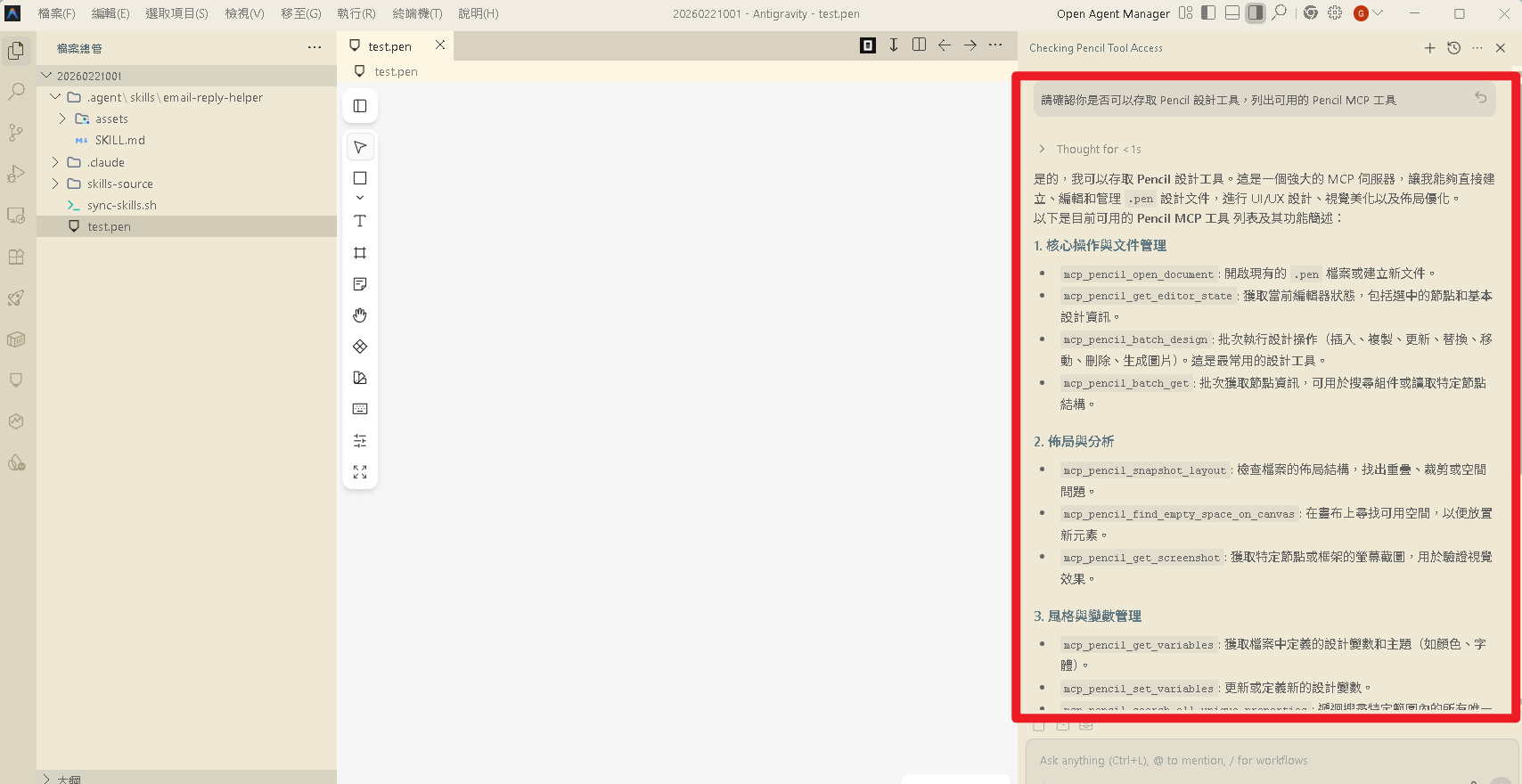Image resolution: width=1522 pixels, height=784 pixels.
Task: Toggle the bottom panel layout button
Action: click(1232, 13)
